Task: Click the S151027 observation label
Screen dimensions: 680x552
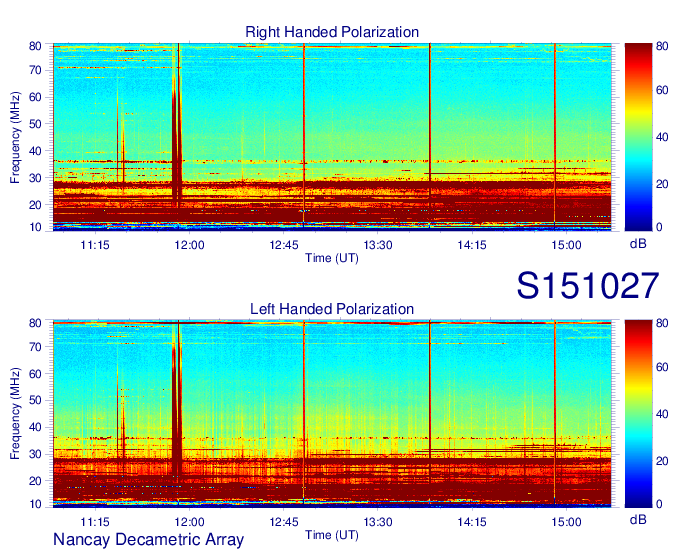Action: click(588, 285)
